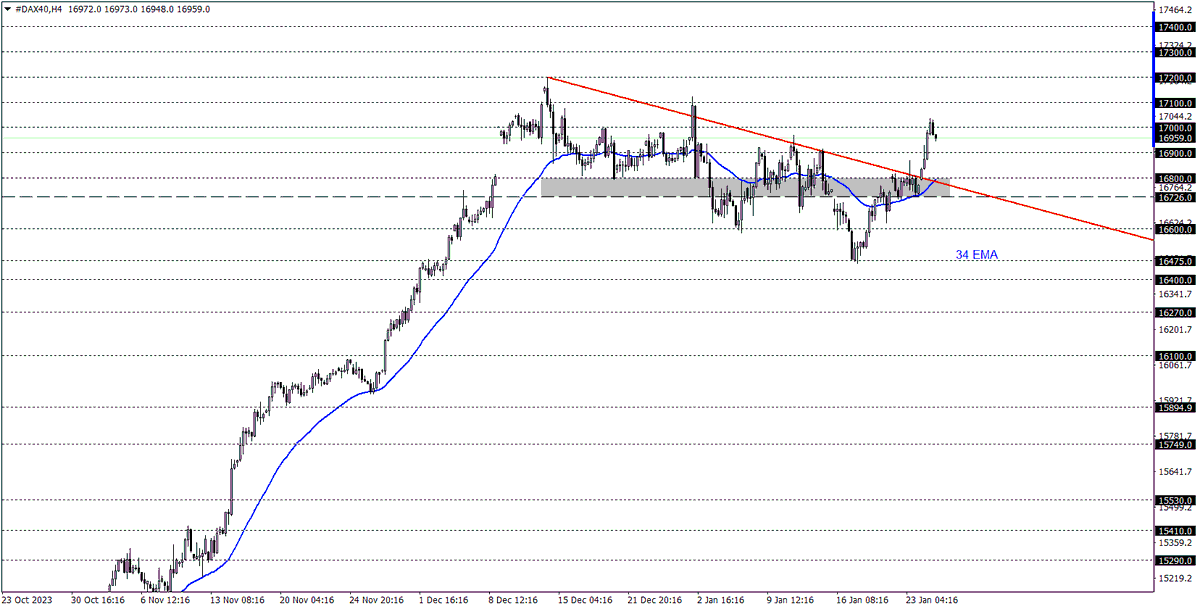The width and height of the screenshot is (1200, 609).
Task: Click the '13 Nov 08:16' time label
Action: pos(235,600)
